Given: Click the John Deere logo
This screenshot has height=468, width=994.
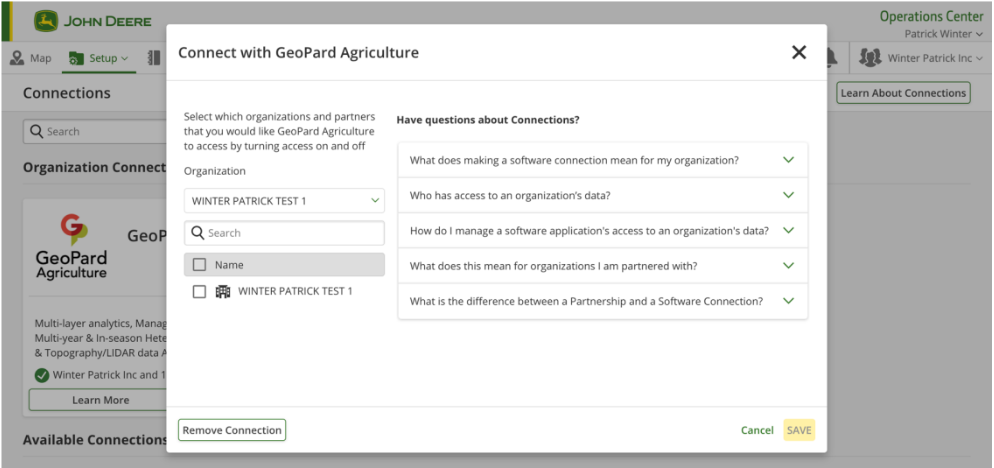Looking at the screenshot, I should [46, 21].
